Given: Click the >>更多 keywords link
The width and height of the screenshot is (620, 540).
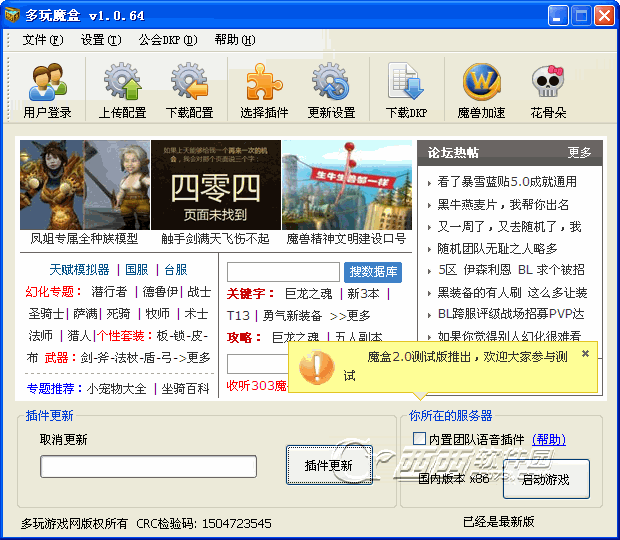Looking at the screenshot, I should coord(350,316).
